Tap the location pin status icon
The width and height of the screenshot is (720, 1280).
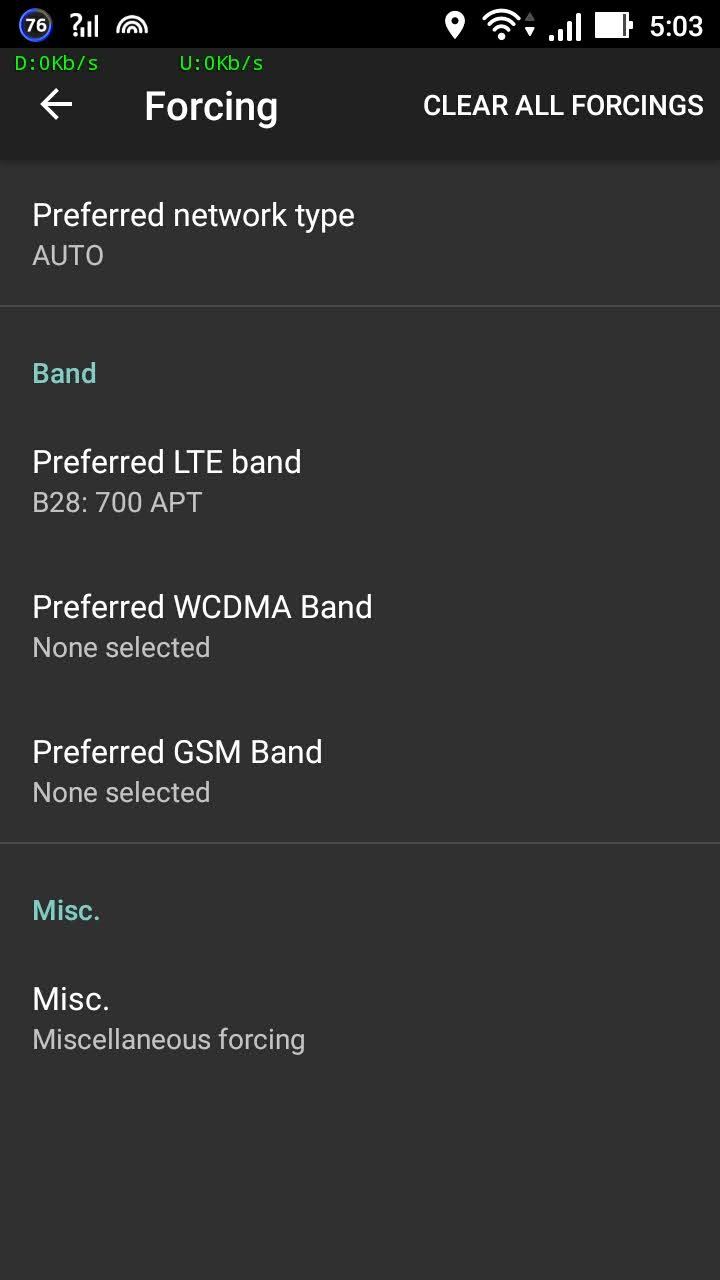point(455,26)
